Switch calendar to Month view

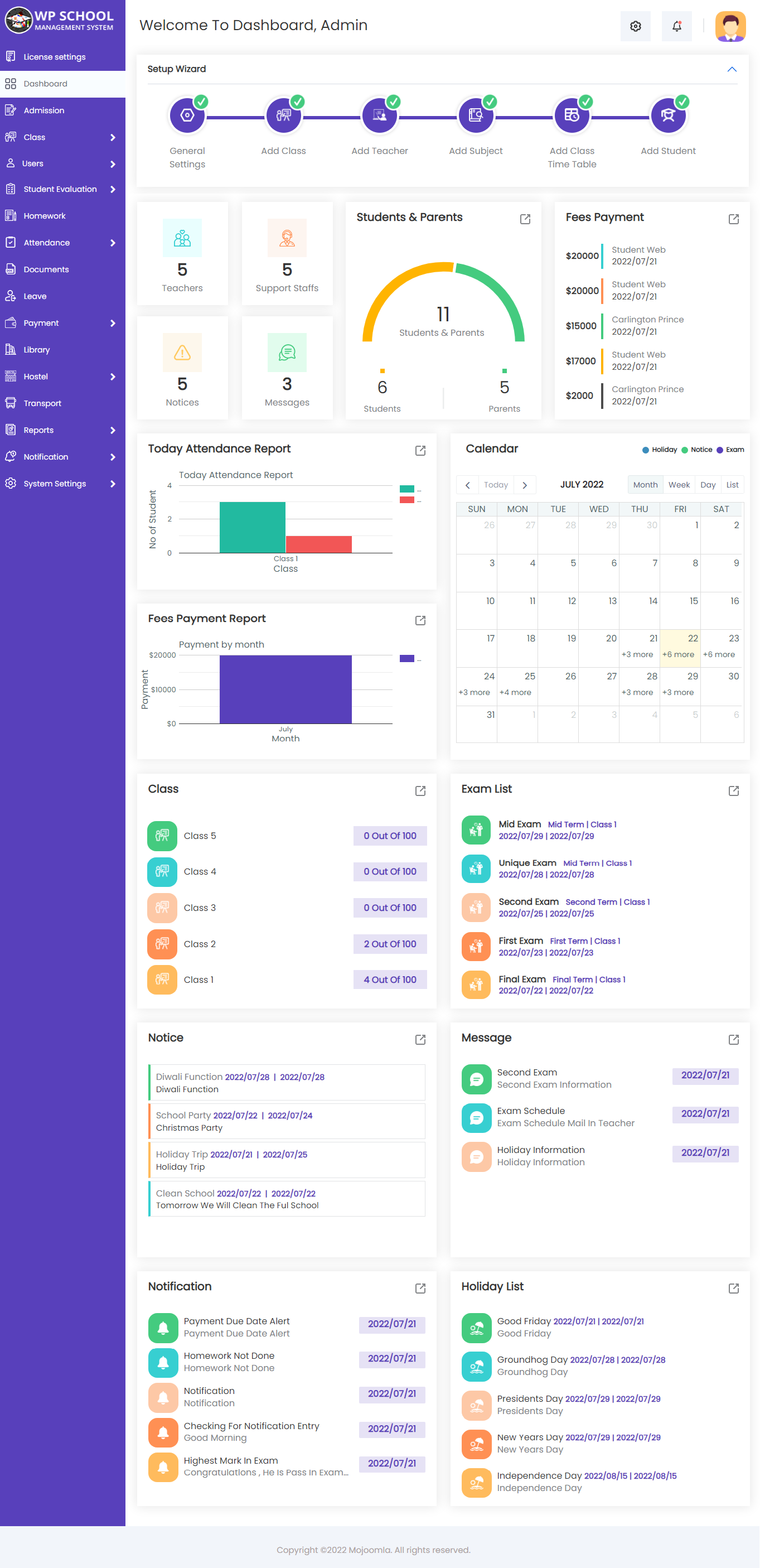[645, 485]
